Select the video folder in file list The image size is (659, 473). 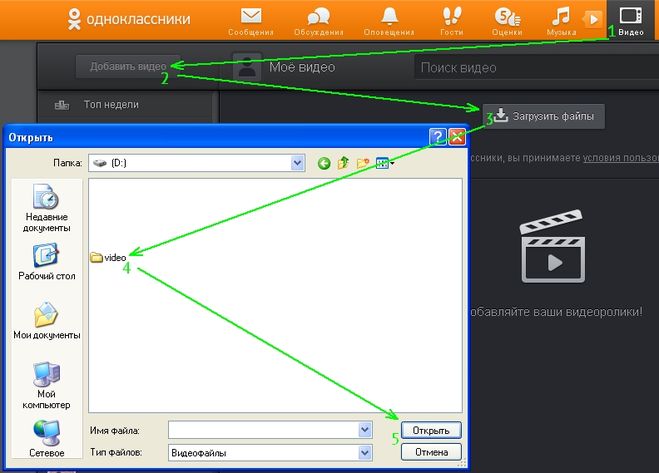108,257
